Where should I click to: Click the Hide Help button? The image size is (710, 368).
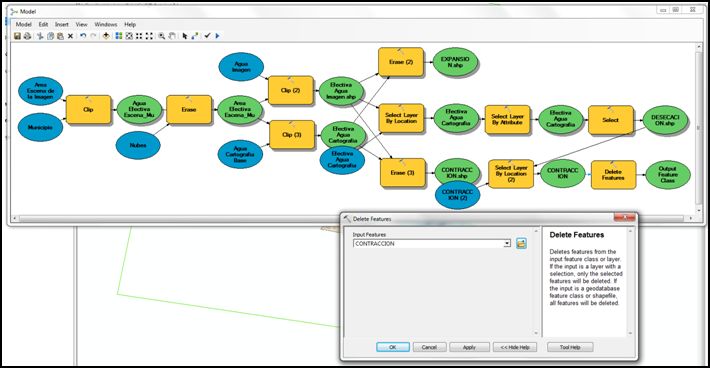tap(515, 347)
